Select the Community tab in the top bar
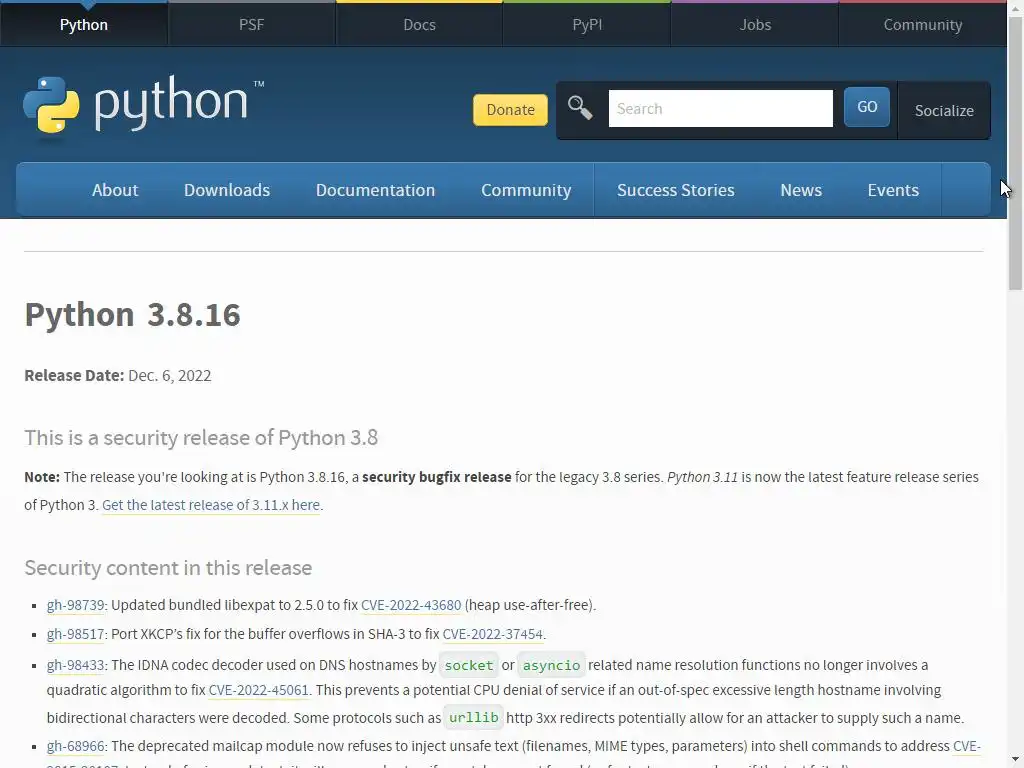This screenshot has width=1024, height=768. tap(923, 24)
